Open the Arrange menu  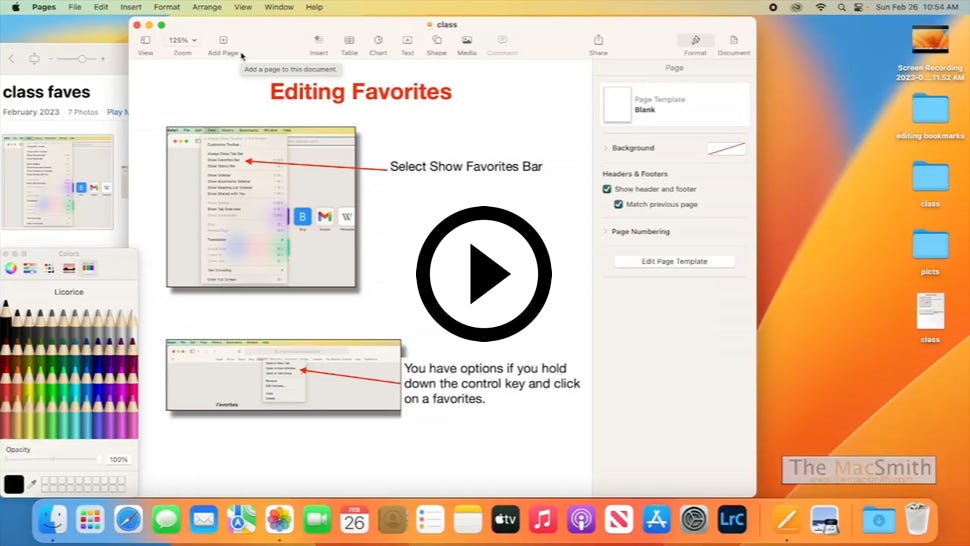click(207, 7)
